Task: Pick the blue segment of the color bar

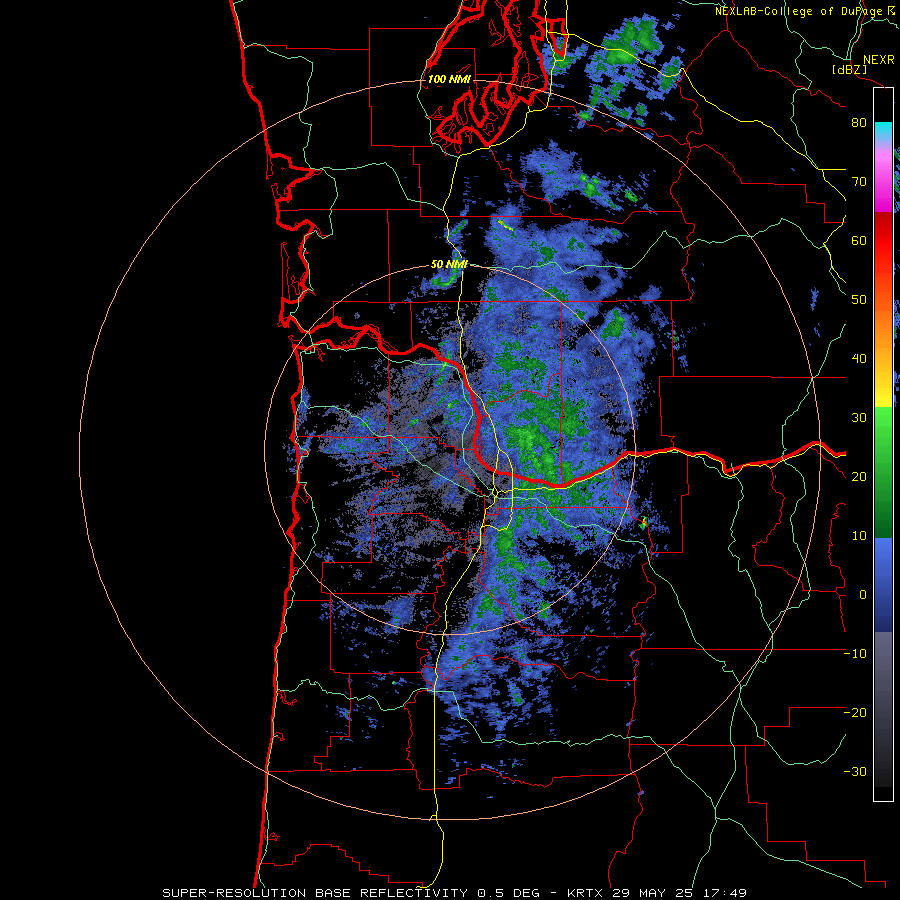Action: tap(883, 585)
